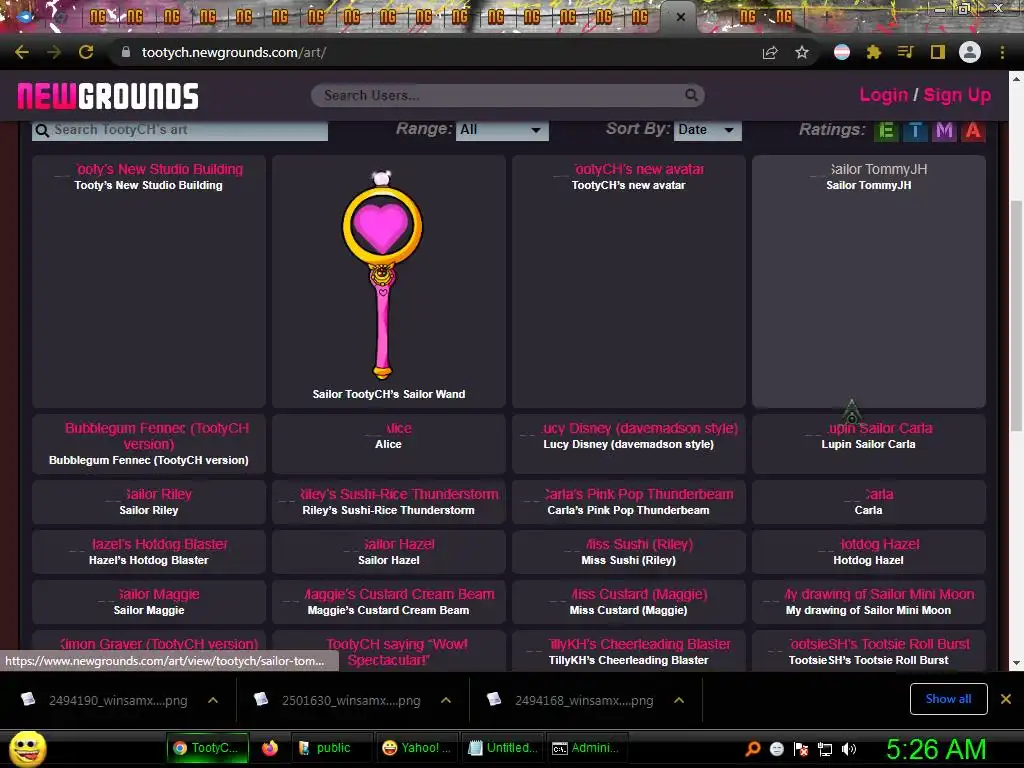Click the Search Users input field
1024x768 pixels.
pos(508,95)
